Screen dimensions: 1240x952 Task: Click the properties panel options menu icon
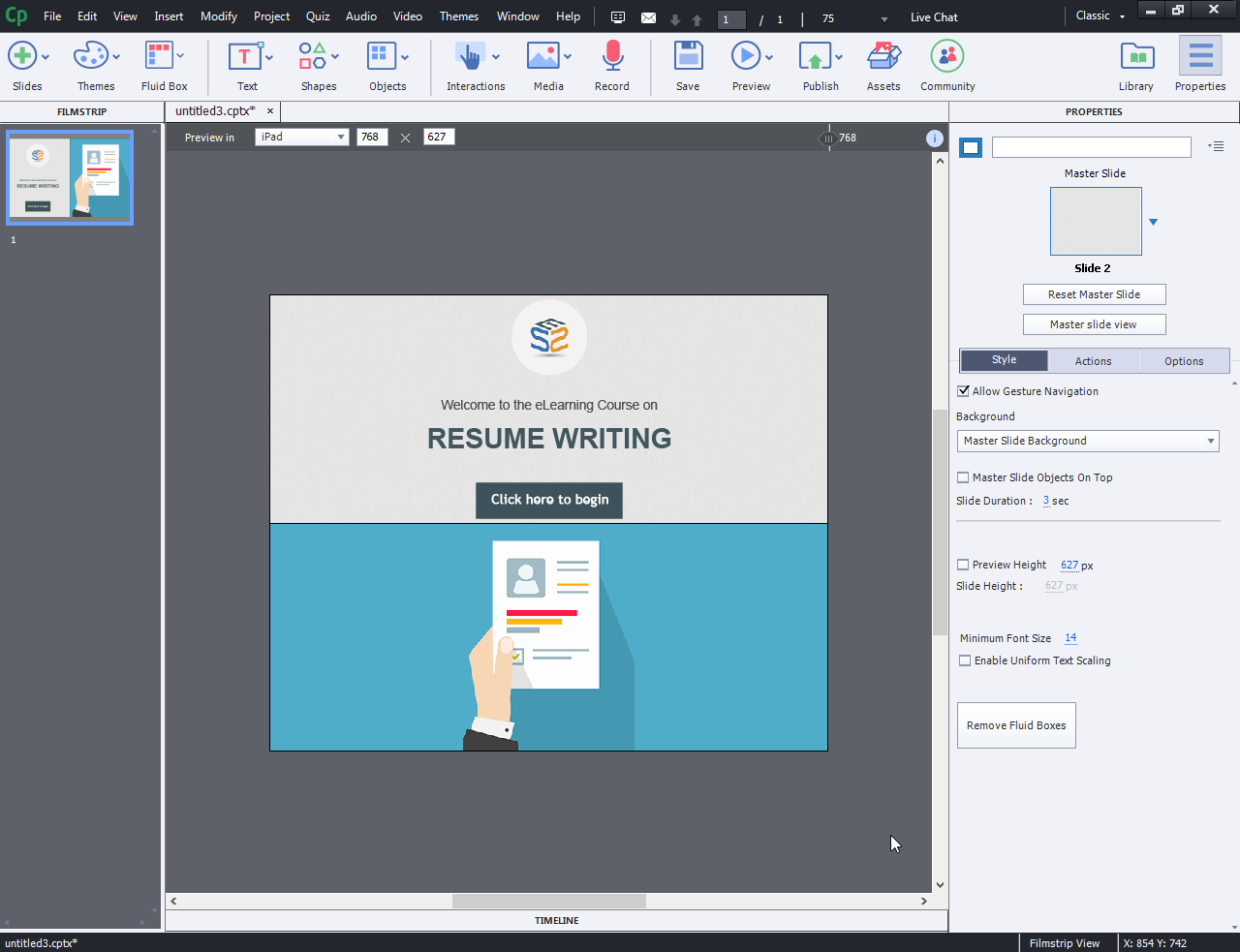coord(1216,146)
